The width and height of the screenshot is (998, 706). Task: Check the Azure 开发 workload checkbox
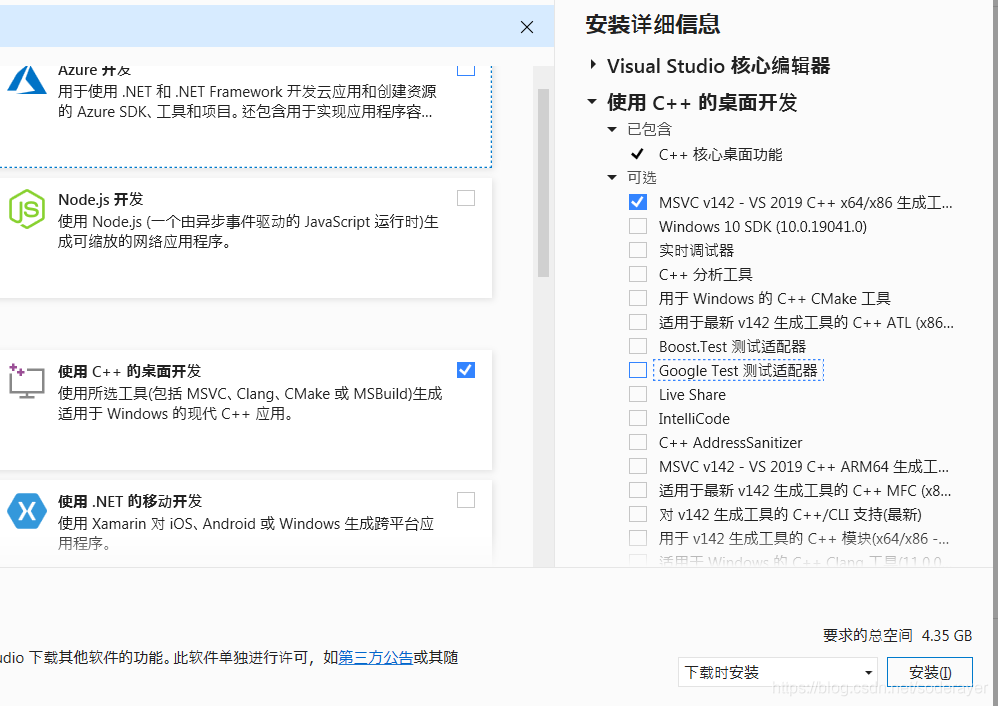[x=466, y=69]
